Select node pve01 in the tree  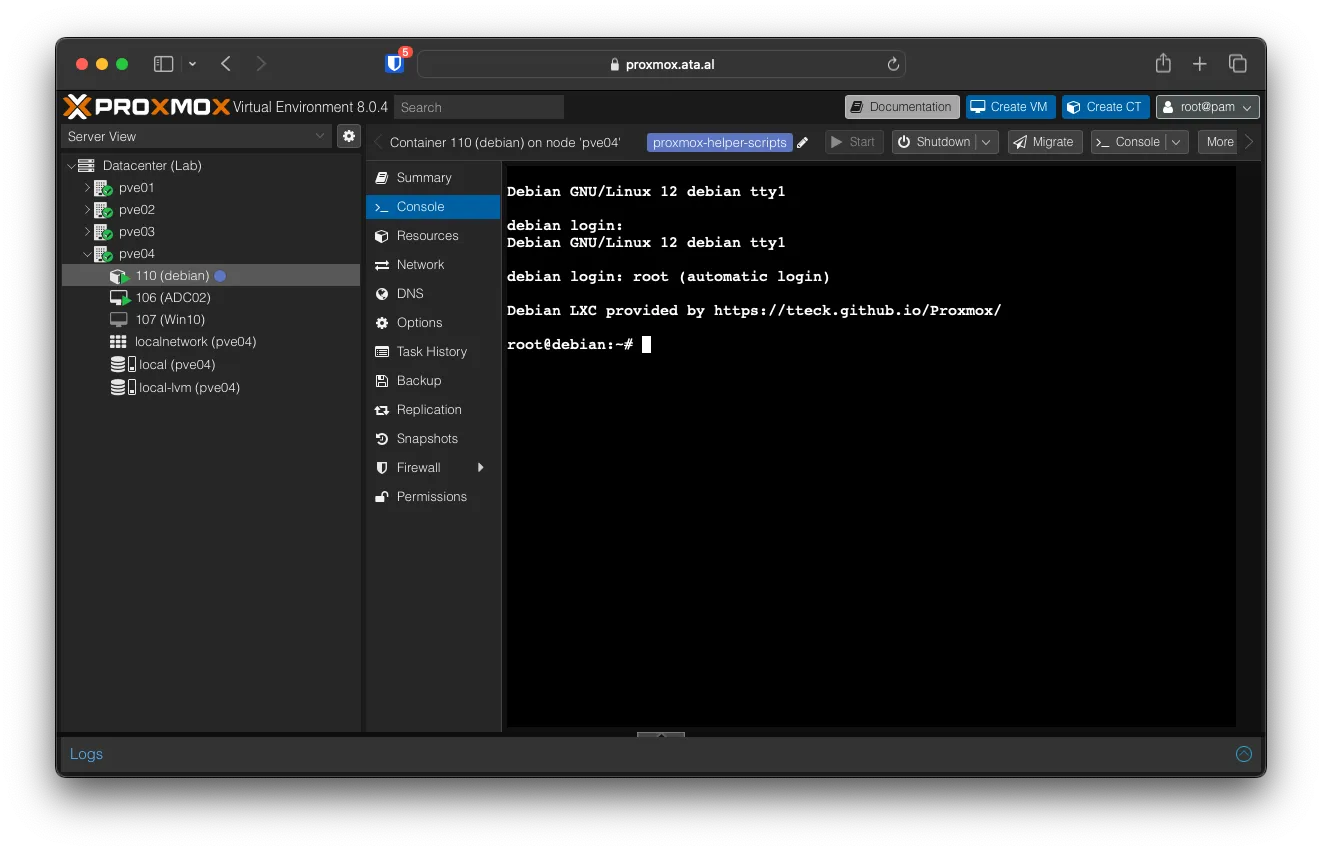click(x=136, y=188)
